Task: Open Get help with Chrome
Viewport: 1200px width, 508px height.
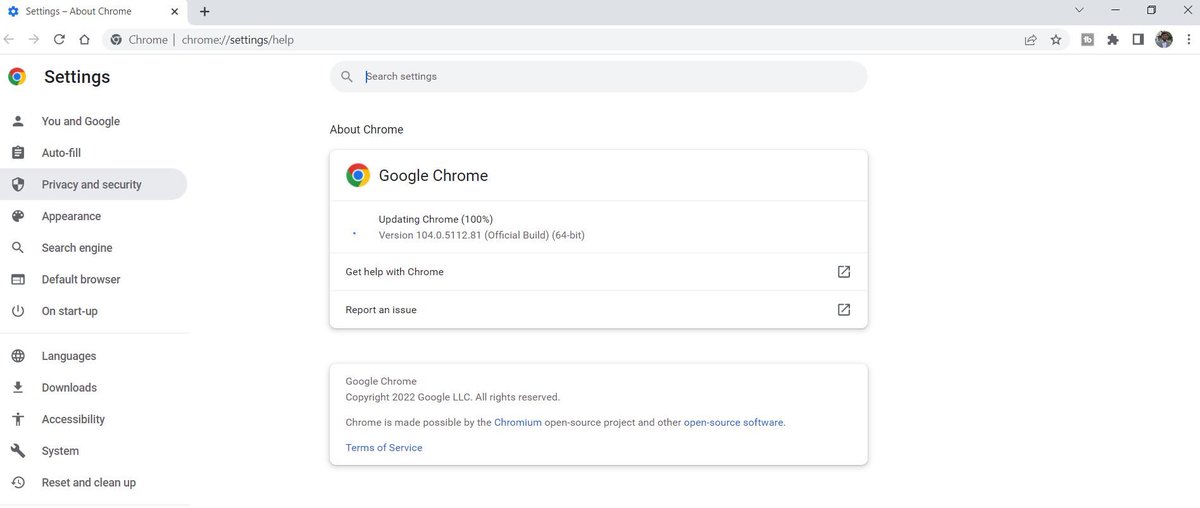Action: (x=598, y=272)
